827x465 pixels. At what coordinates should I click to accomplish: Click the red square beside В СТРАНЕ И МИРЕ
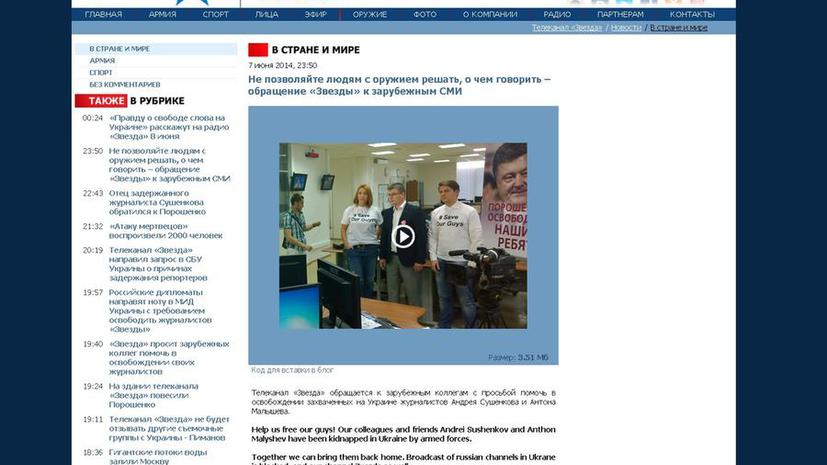(258, 50)
